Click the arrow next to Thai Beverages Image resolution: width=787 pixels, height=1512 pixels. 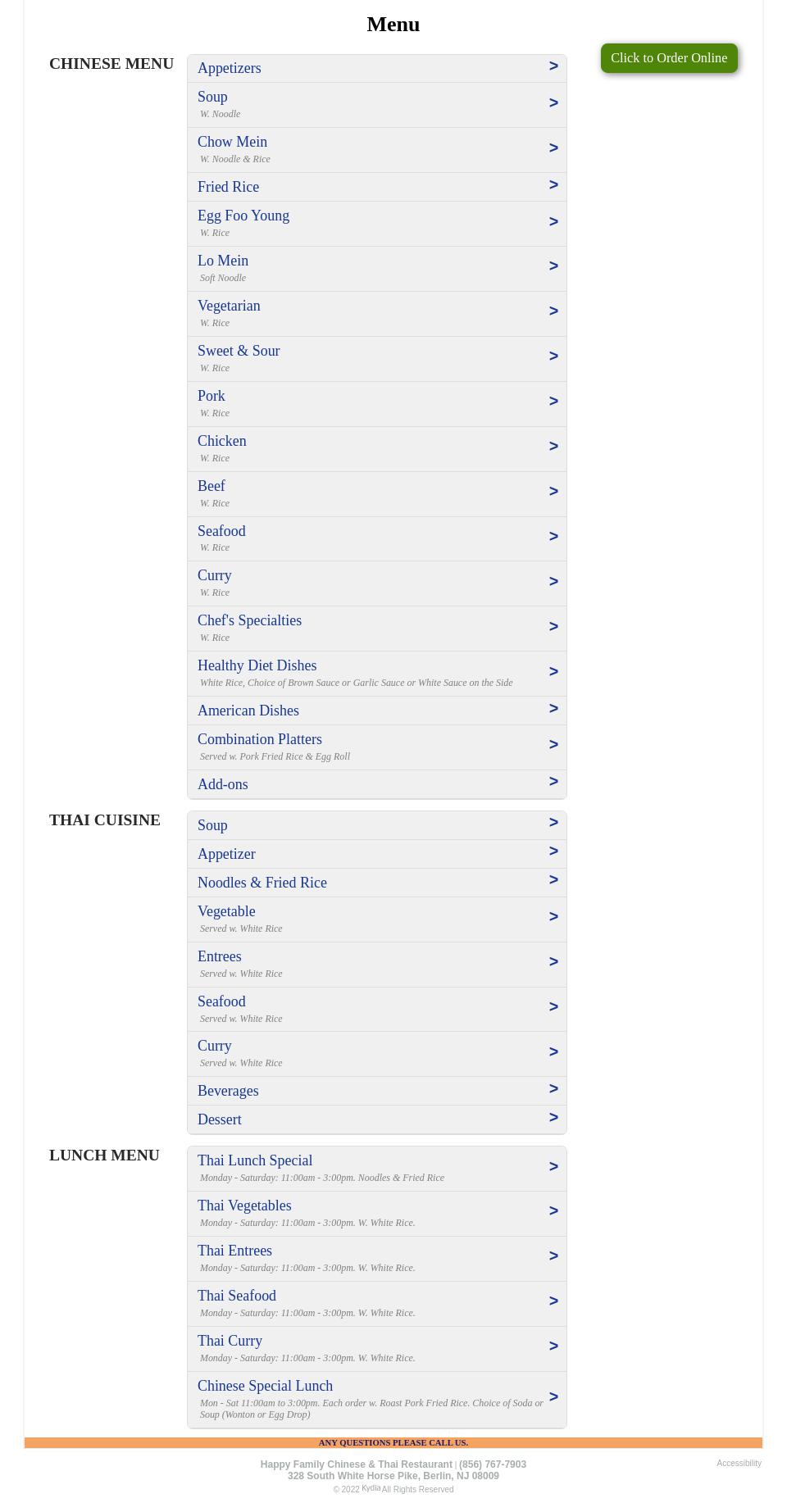click(x=553, y=1089)
